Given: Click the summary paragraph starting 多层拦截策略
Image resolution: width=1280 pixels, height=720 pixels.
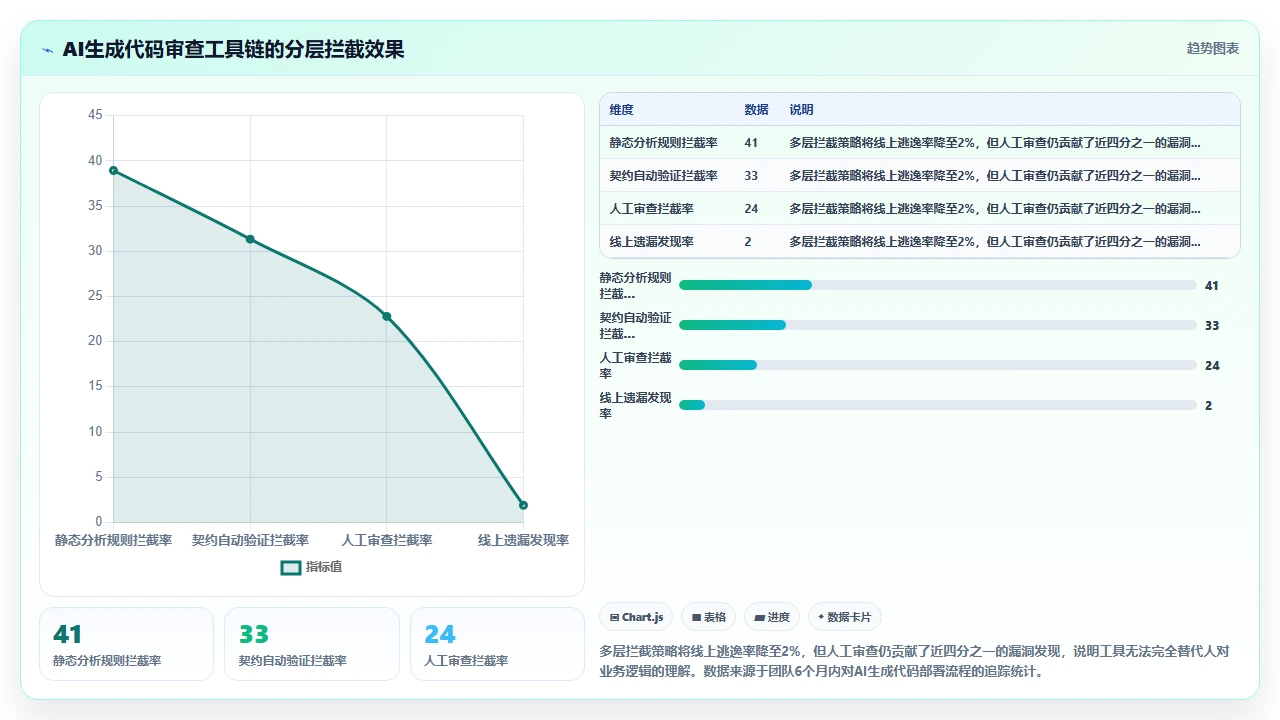Looking at the screenshot, I should coord(914,661).
